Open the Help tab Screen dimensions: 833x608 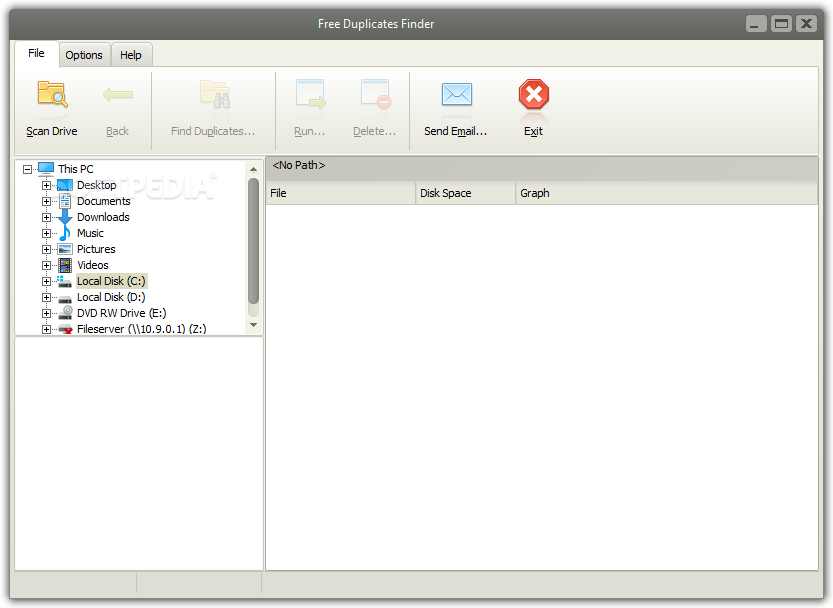click(x=131, y=55)
